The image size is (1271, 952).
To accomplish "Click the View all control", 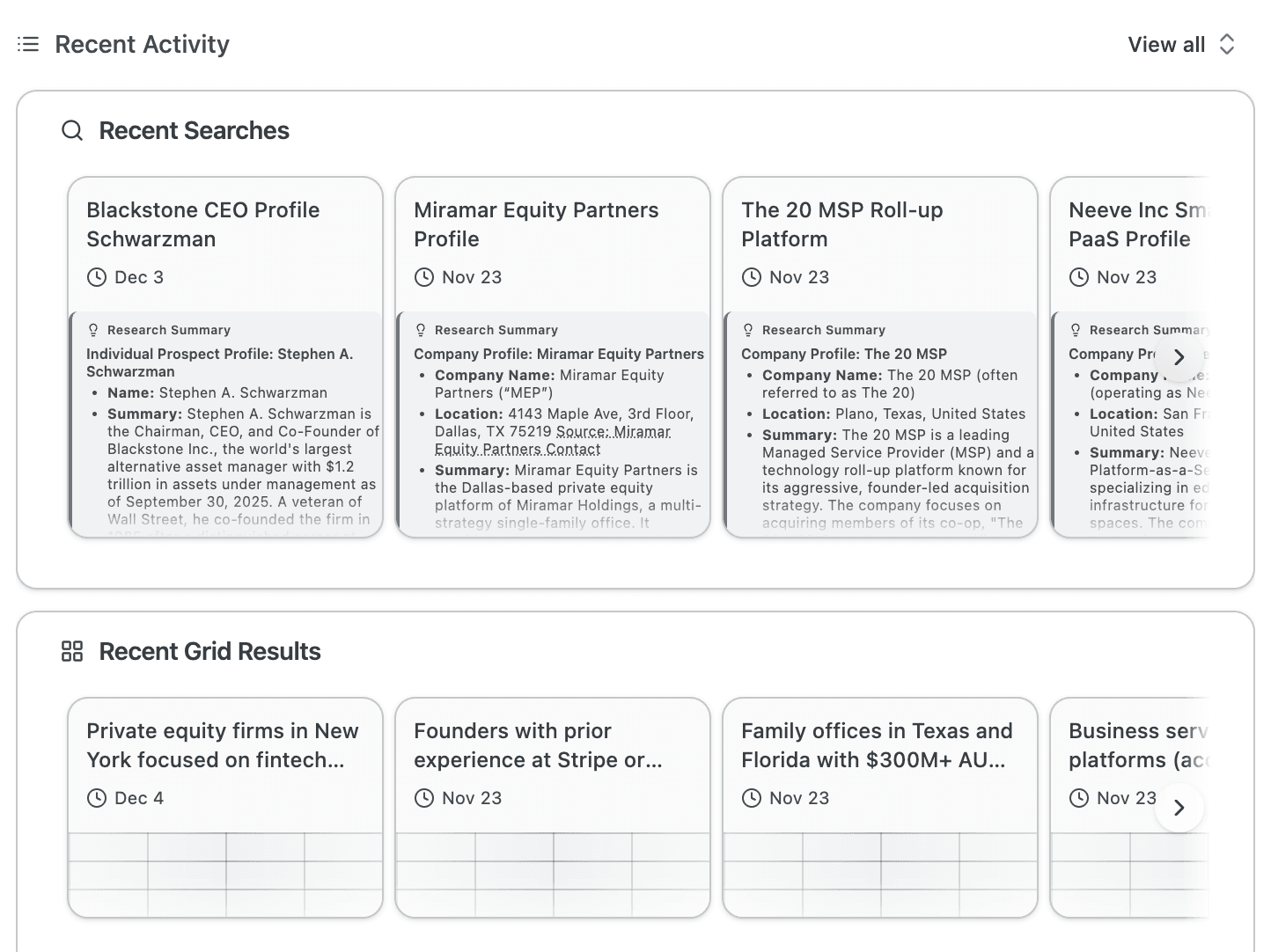I will tap(1165, 44).
